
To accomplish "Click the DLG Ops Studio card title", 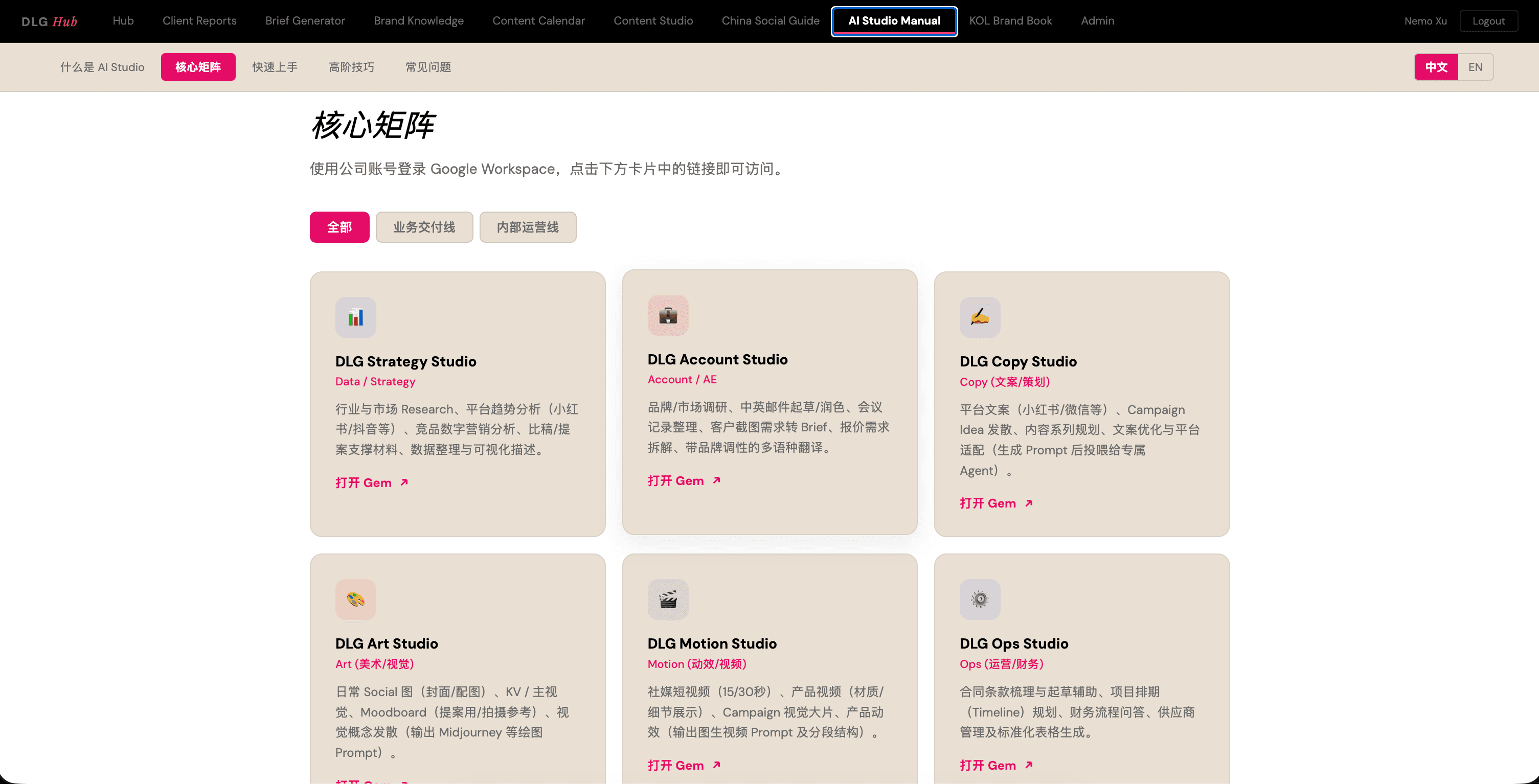I will (x=1013, y=643).
